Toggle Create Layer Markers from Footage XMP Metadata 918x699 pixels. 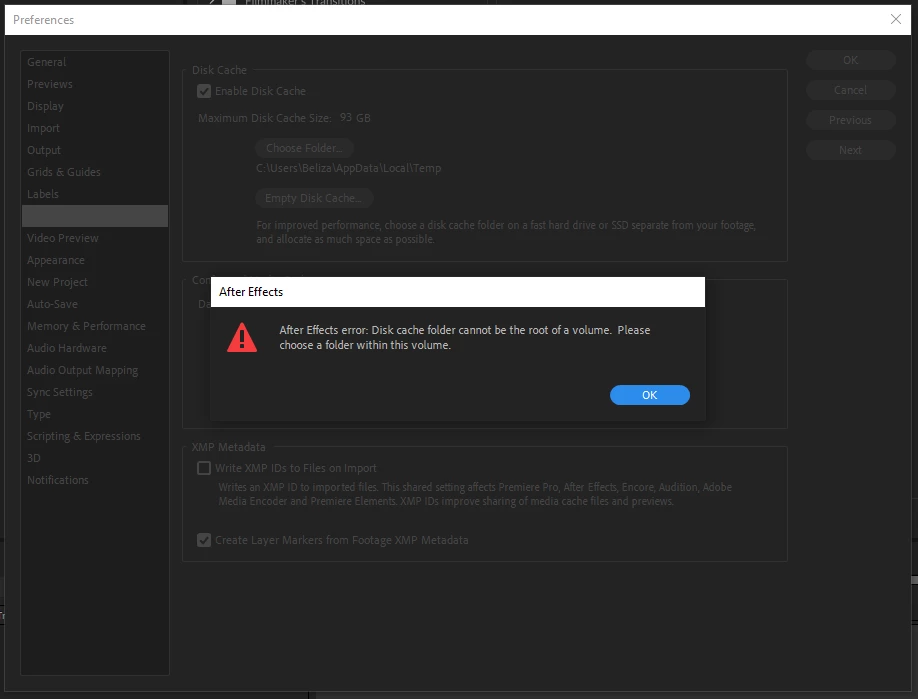[x=204, y=540]
